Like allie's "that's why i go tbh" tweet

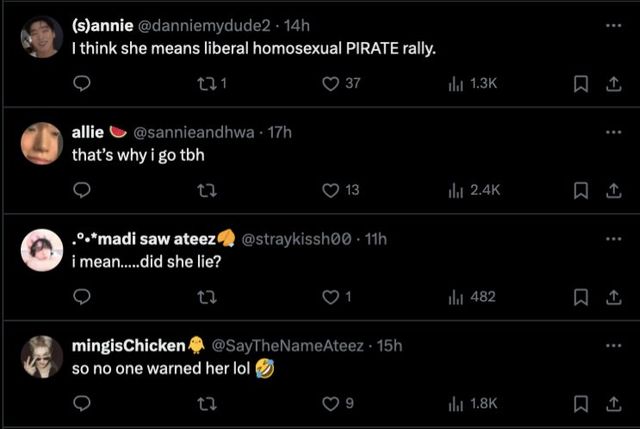tap(331, 190)
